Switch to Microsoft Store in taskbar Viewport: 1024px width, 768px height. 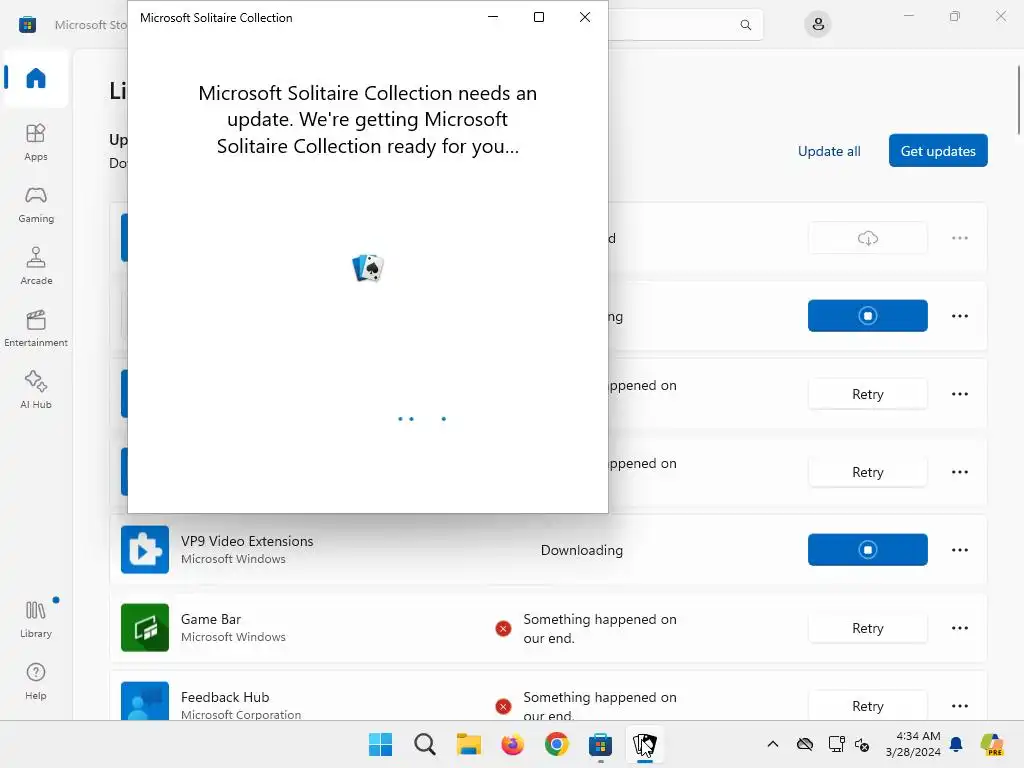tap(600, 744)
